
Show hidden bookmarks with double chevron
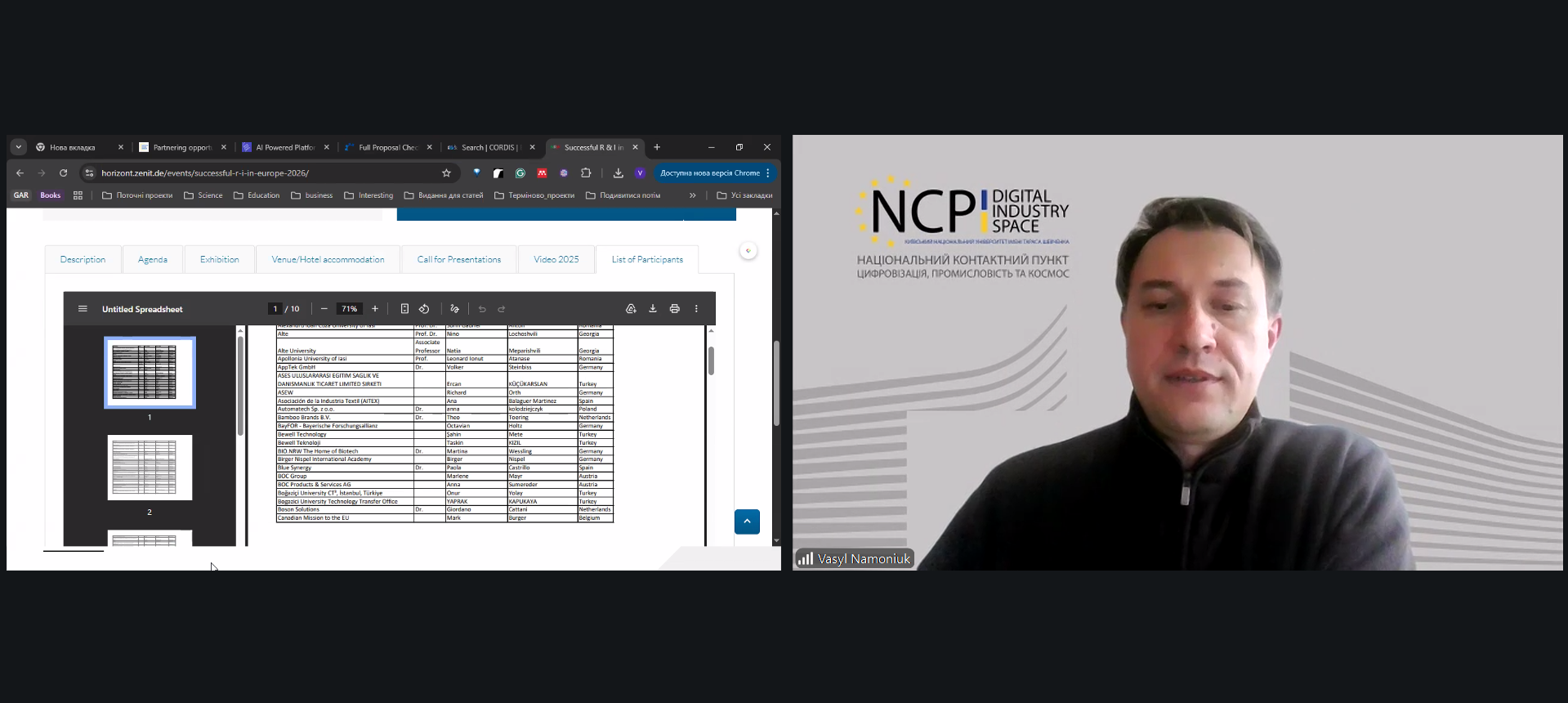(693, 195)
